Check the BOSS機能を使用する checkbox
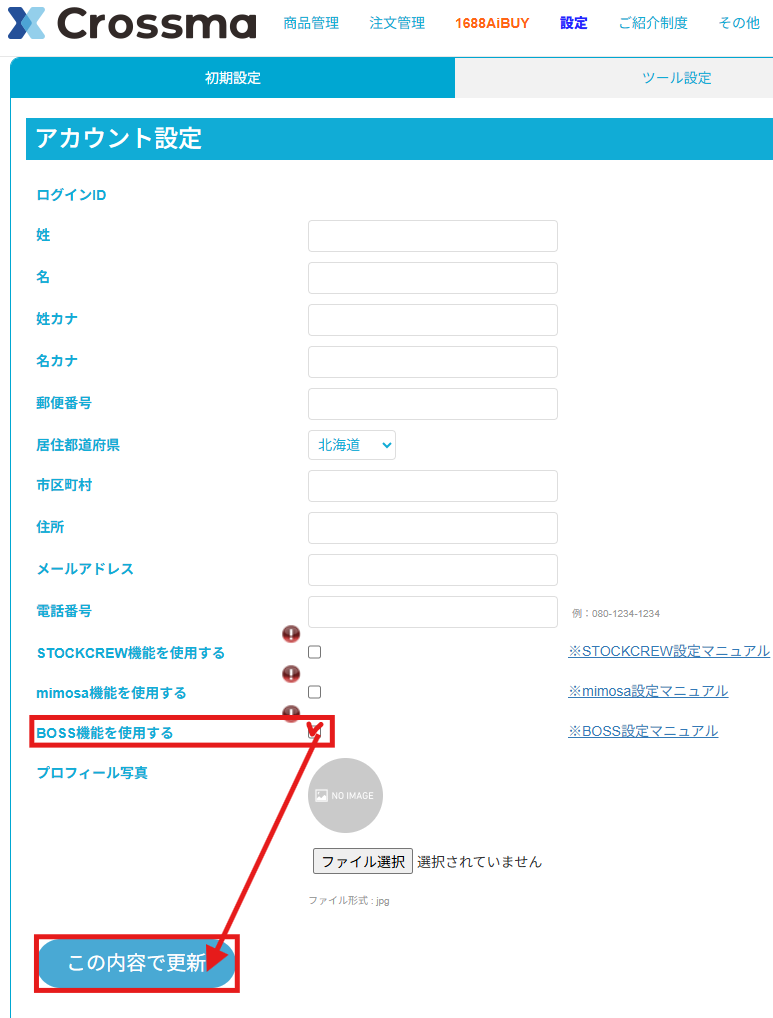The image size is (773, 1018). pos(315,732)
